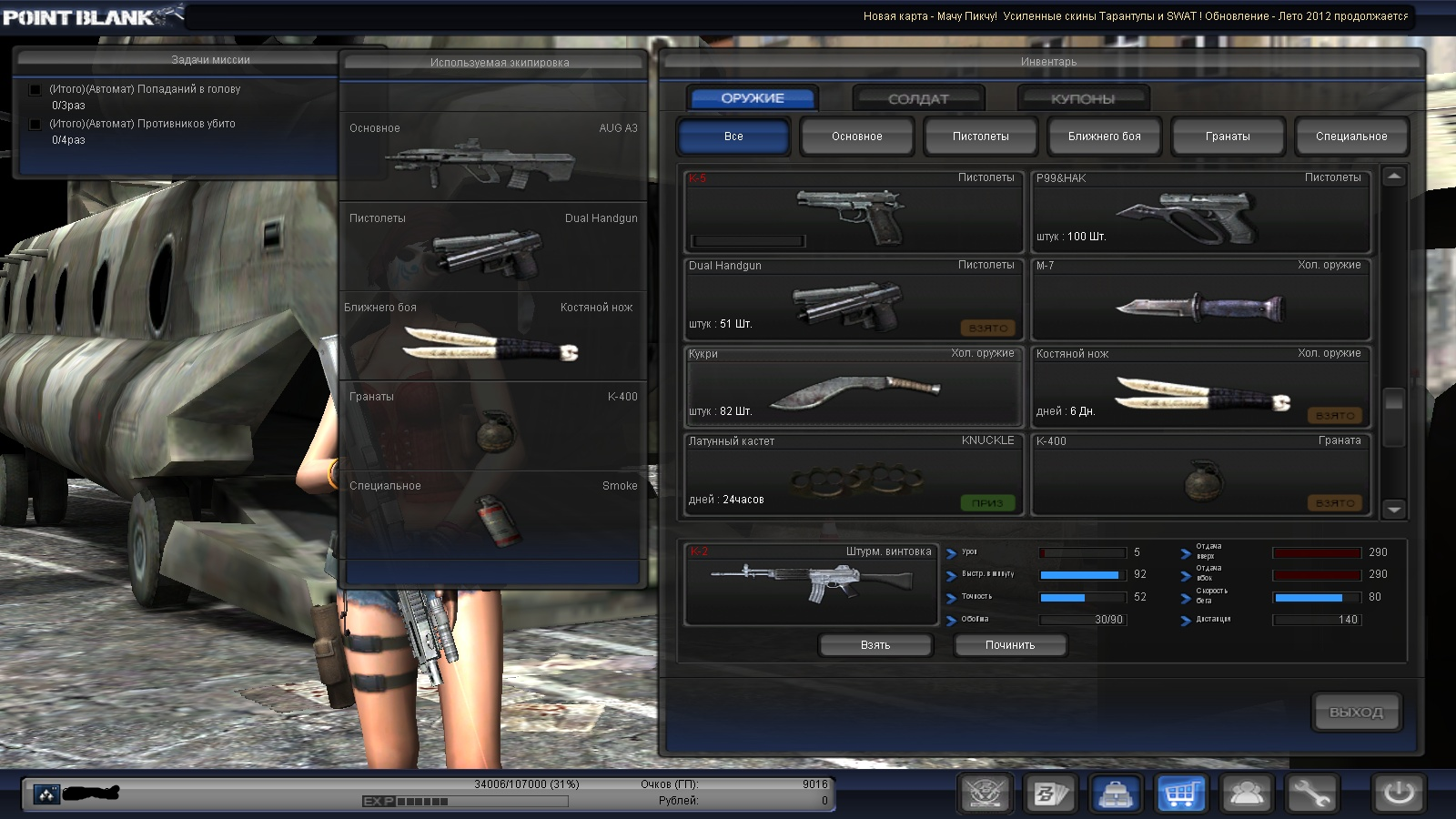The height and width of the screenshot is (819, 1456).
Task: Select the P99&HAK pistol in inventory
Action: pos(1201,211)
